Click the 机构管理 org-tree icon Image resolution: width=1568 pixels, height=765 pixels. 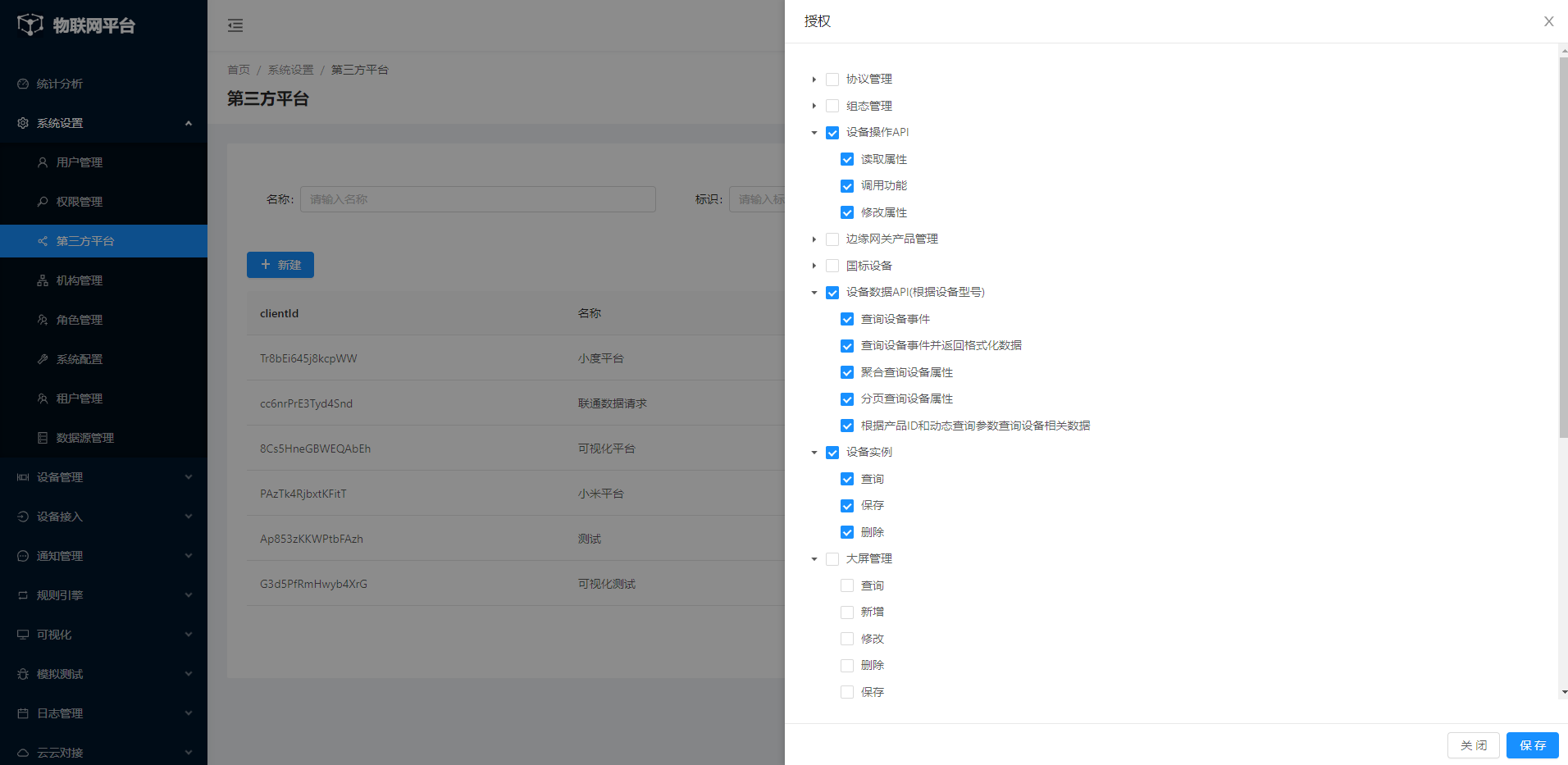[43, 280]
